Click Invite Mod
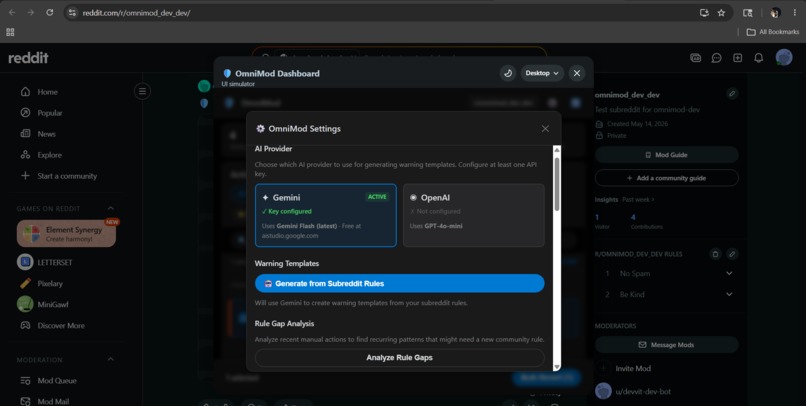The width and height of the screenshot is (806, 406). click(x=633, y=368)
